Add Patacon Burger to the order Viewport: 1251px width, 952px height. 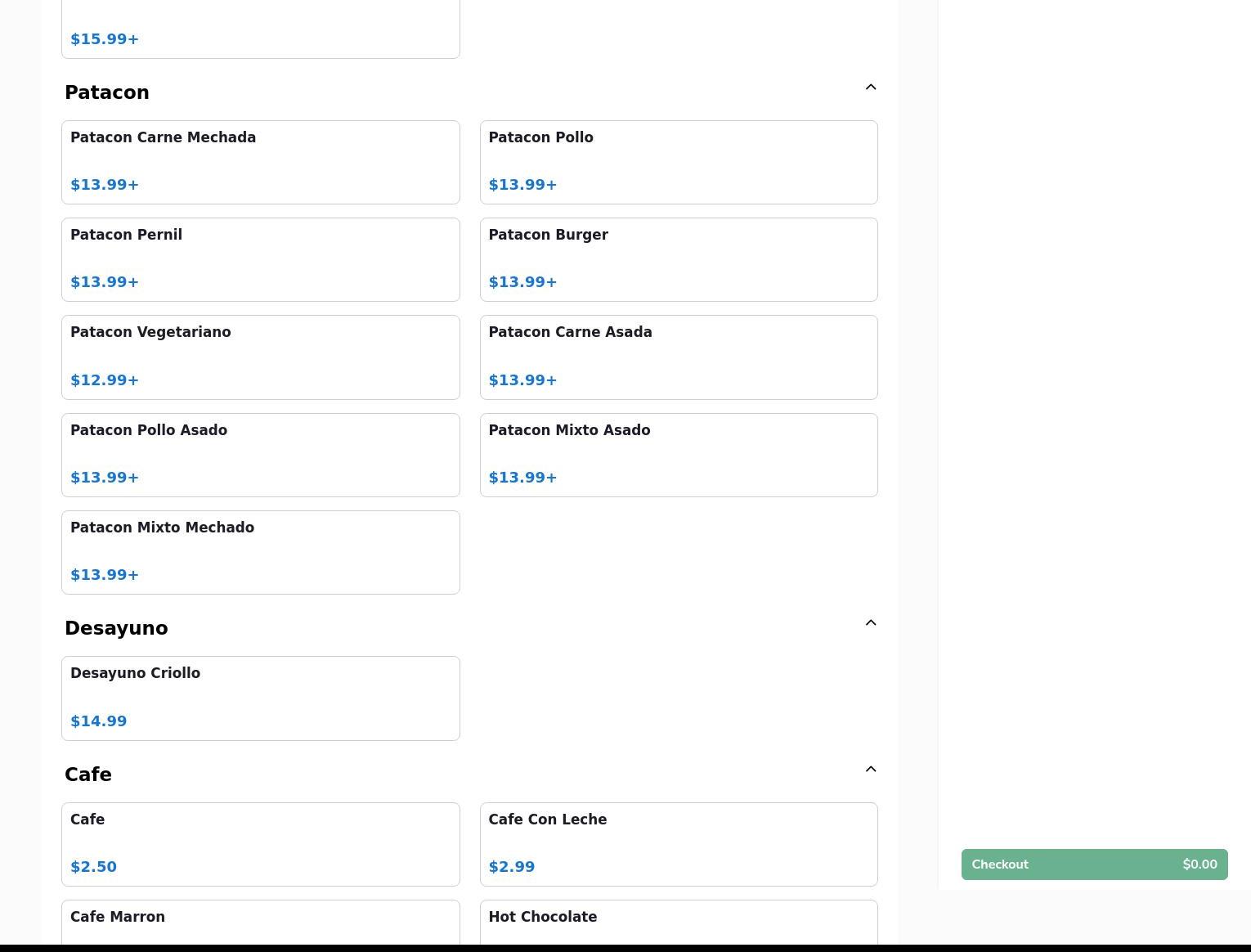click(678, 259)
